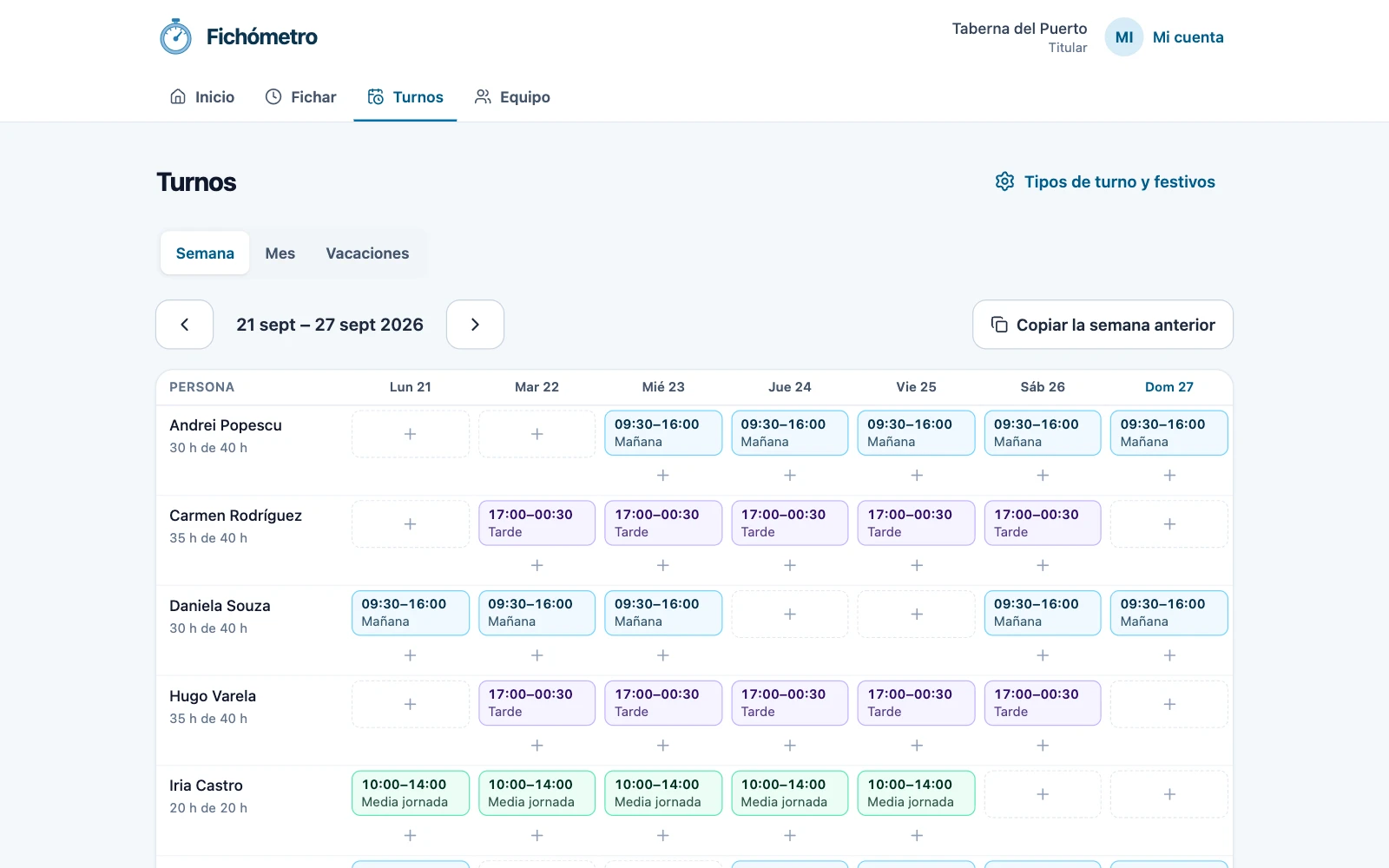Screen dimensions: 1389x868
Task: Advance to next week with right chevron
Action: tap(475, 325)
